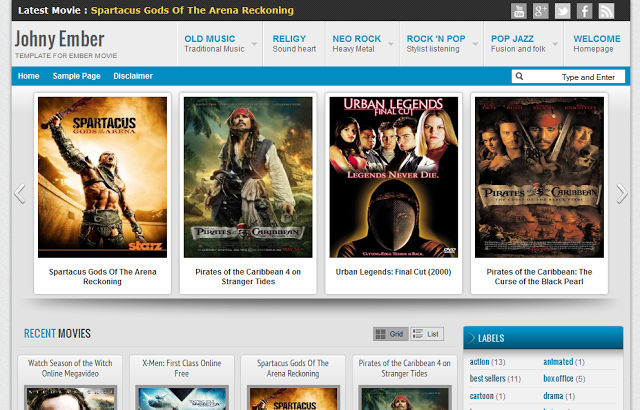Open recent post Pirates of the Caribbean 4
The image size is (640, 410).
[x=404, y=368]
